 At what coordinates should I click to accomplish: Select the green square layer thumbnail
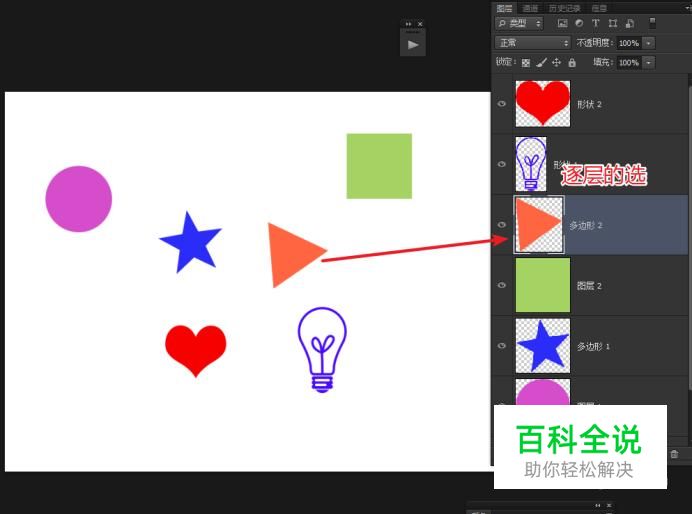pyautogui.click(x=543, y=285)
